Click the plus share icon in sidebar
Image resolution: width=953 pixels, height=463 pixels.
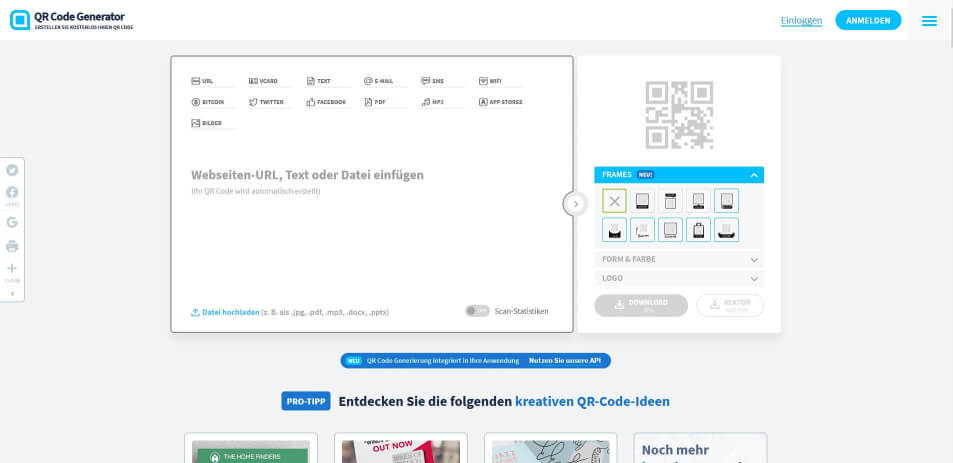(x=12, y=268)
